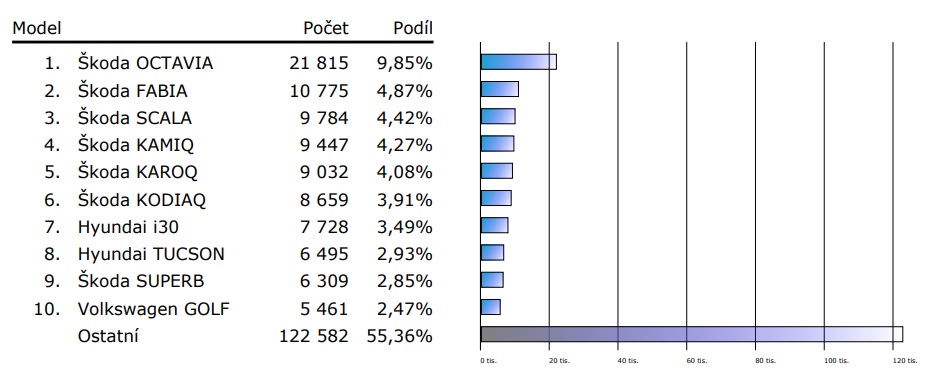930x380 pixels.
Task: Click the Podíl column header
Action: [x=413, y=28]
